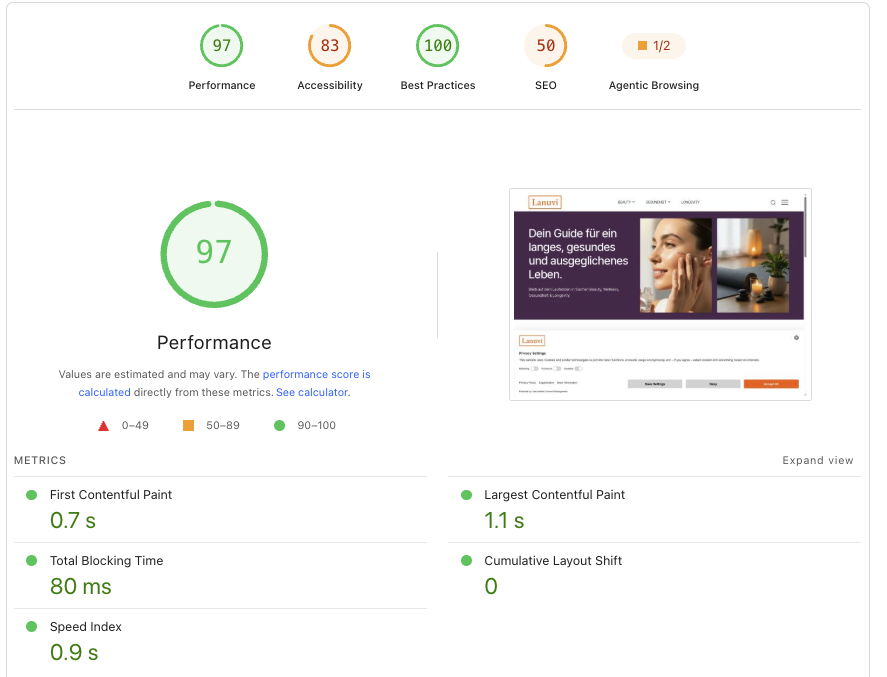Click the green dot beside Cumulative Layout Shift
This screenshot has height=677, width=887.
click(467, 560)
